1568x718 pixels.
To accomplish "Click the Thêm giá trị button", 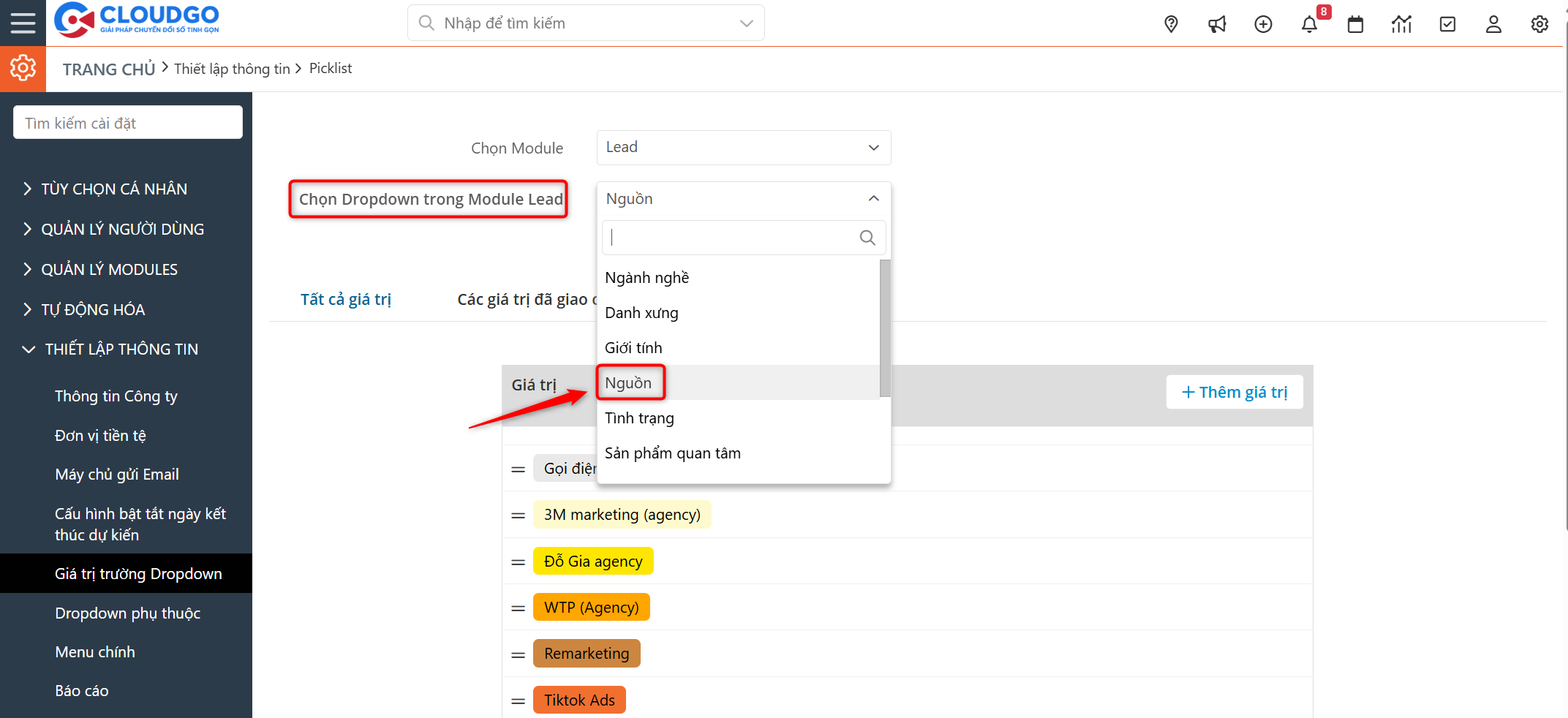I will [1234, 392].
